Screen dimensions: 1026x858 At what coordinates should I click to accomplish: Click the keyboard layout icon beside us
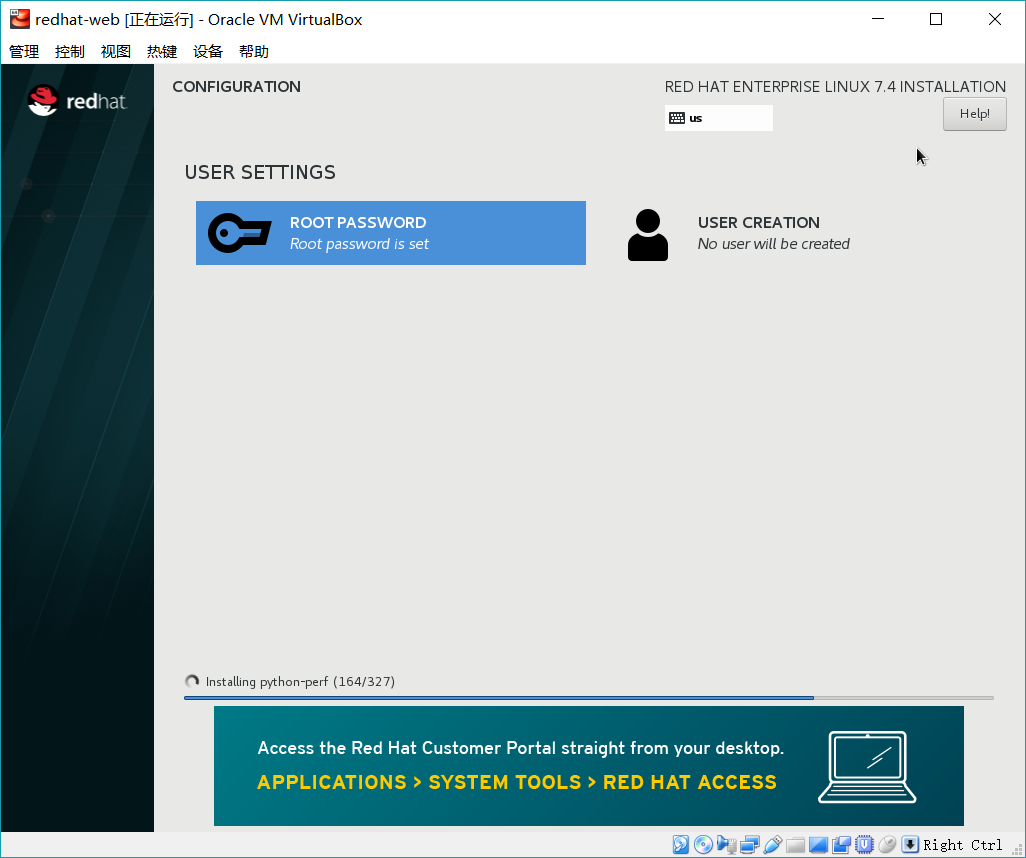click(677, 118)
